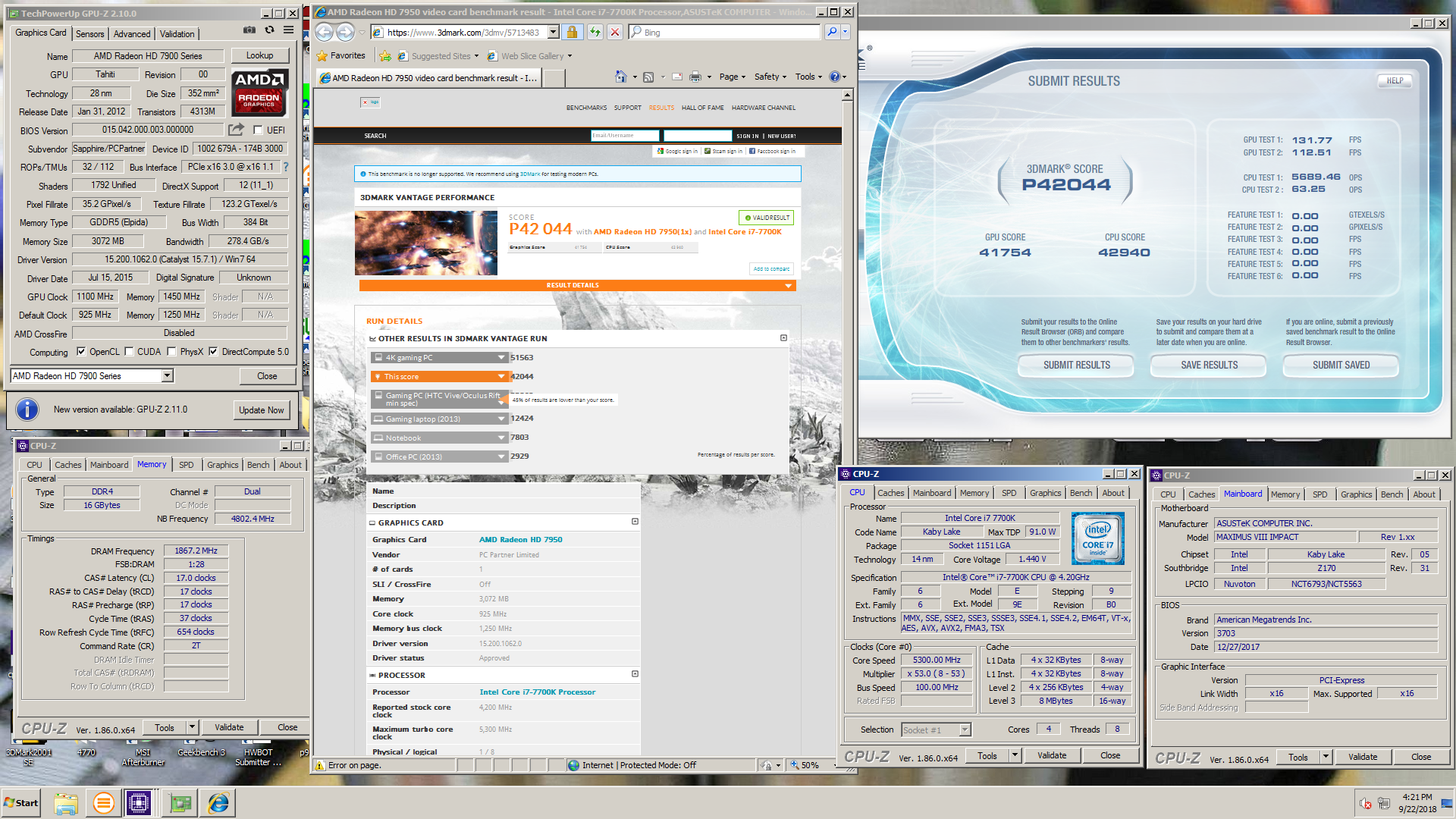Click the Bing search magnifier icon
Screen dimensions: 1456x819
832,32
